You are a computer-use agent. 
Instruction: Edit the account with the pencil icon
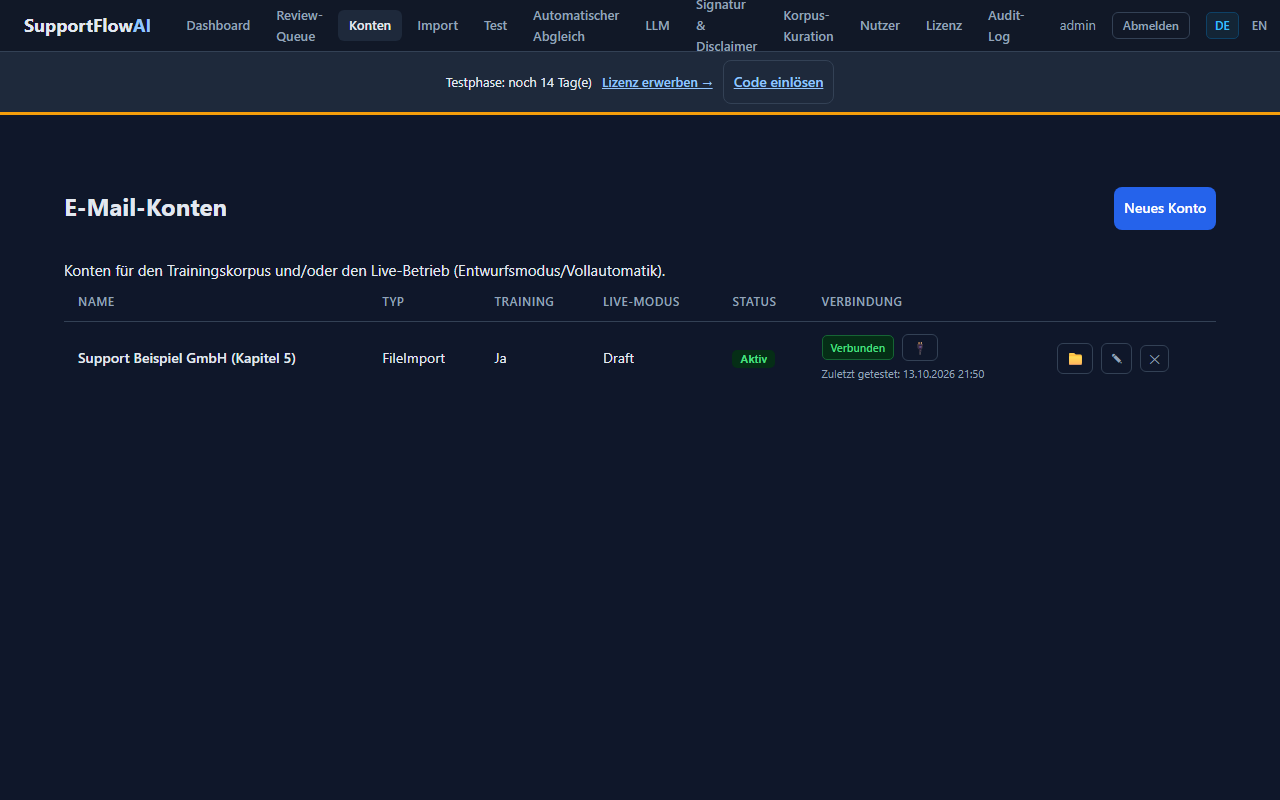1116,358
